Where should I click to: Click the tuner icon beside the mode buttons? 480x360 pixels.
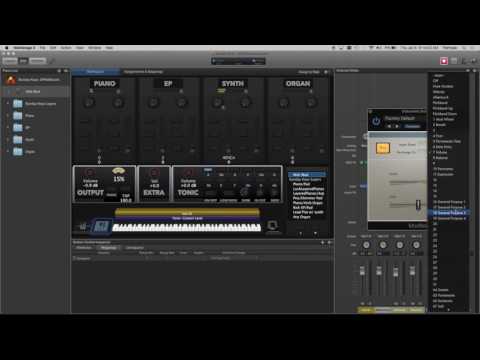pyautogui.click(x=52, y=61)
